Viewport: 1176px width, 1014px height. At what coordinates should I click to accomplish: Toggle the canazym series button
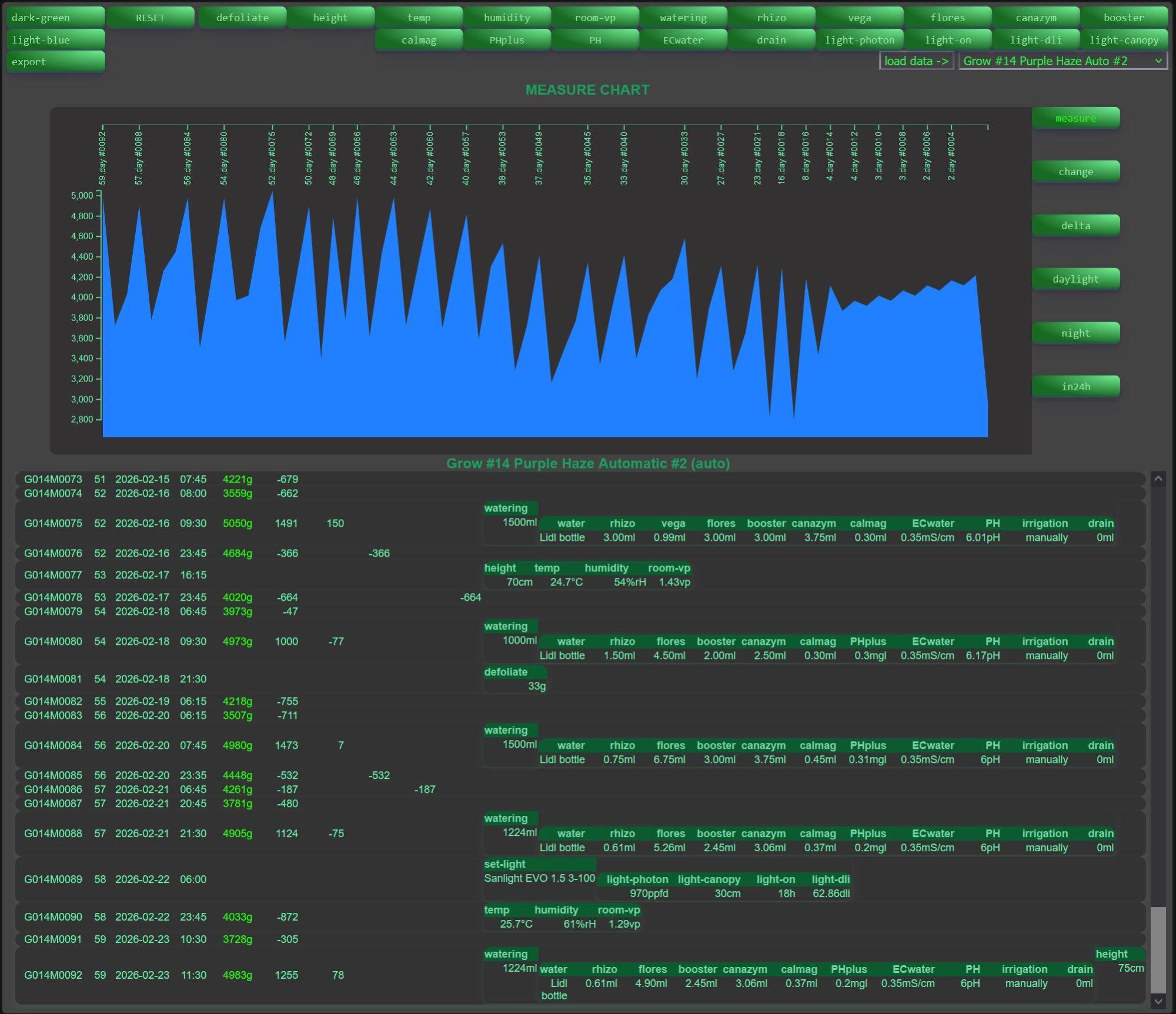(1035, 18)
